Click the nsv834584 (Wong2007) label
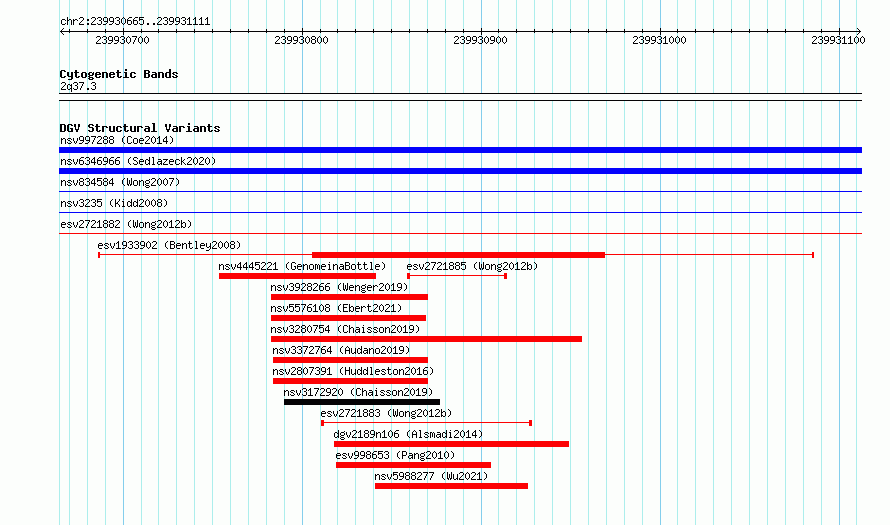Image resolution: width=890 pixels, height=525 pixels. (x=120, y=182)
